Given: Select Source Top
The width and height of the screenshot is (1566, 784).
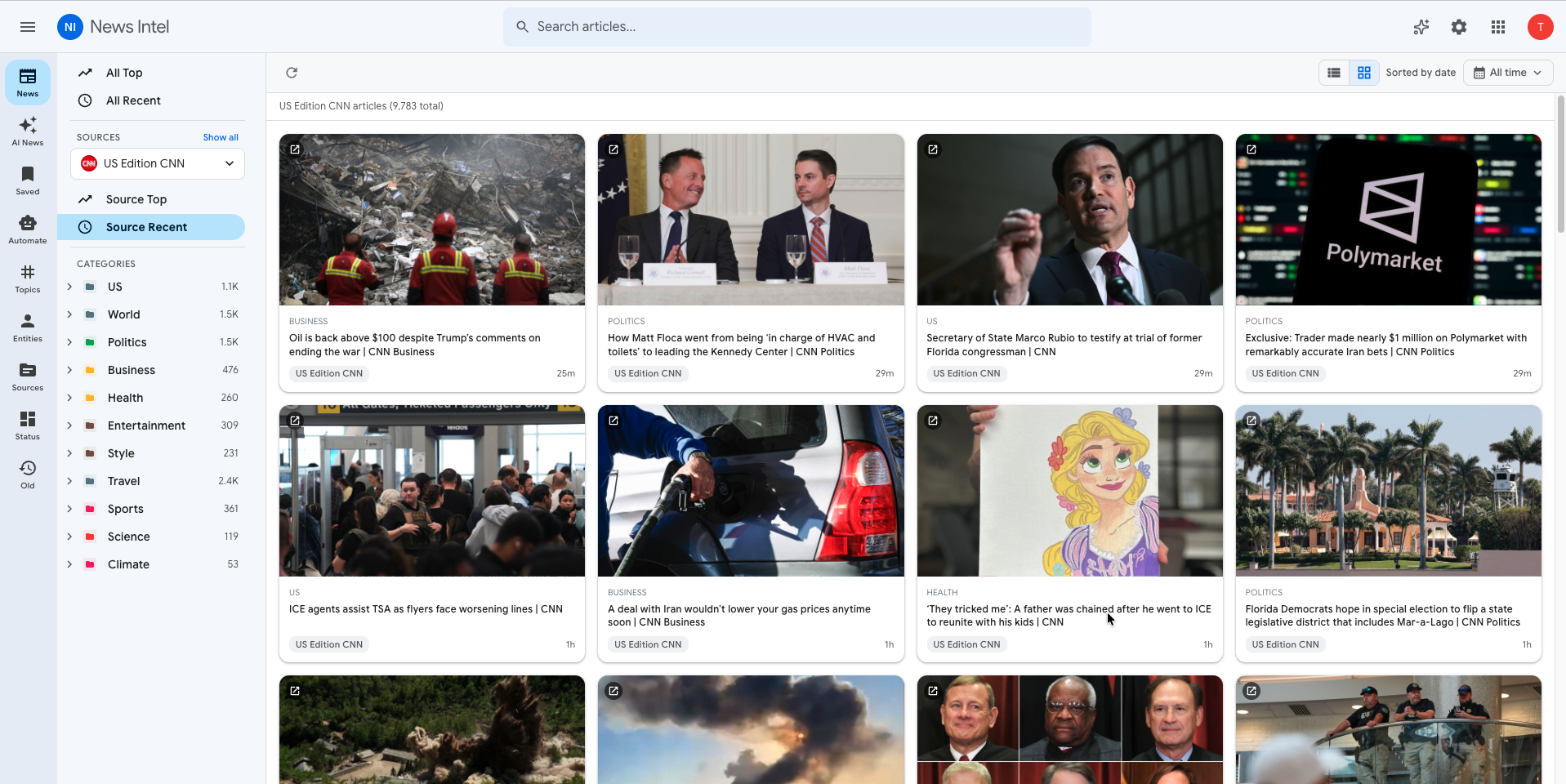Looking at the screenshot, I should tap(151, 199).
